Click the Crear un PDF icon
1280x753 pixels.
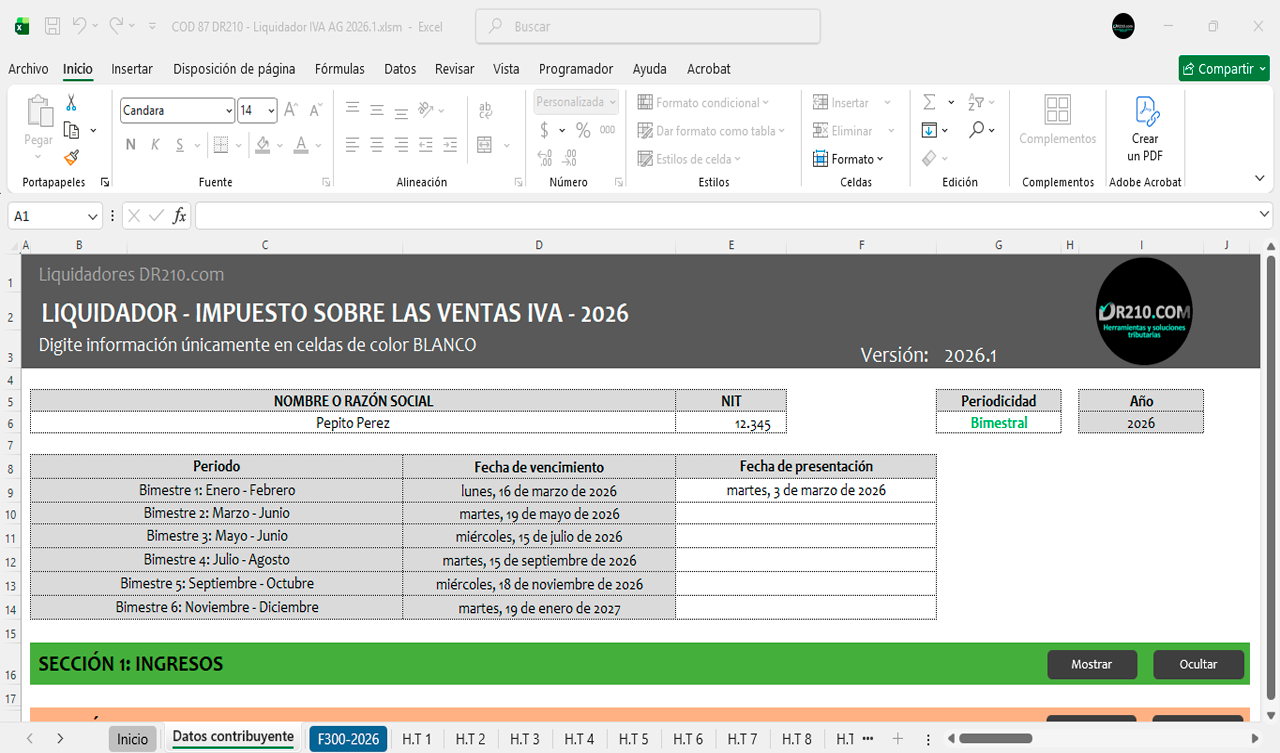click(x=1145, y=130)
